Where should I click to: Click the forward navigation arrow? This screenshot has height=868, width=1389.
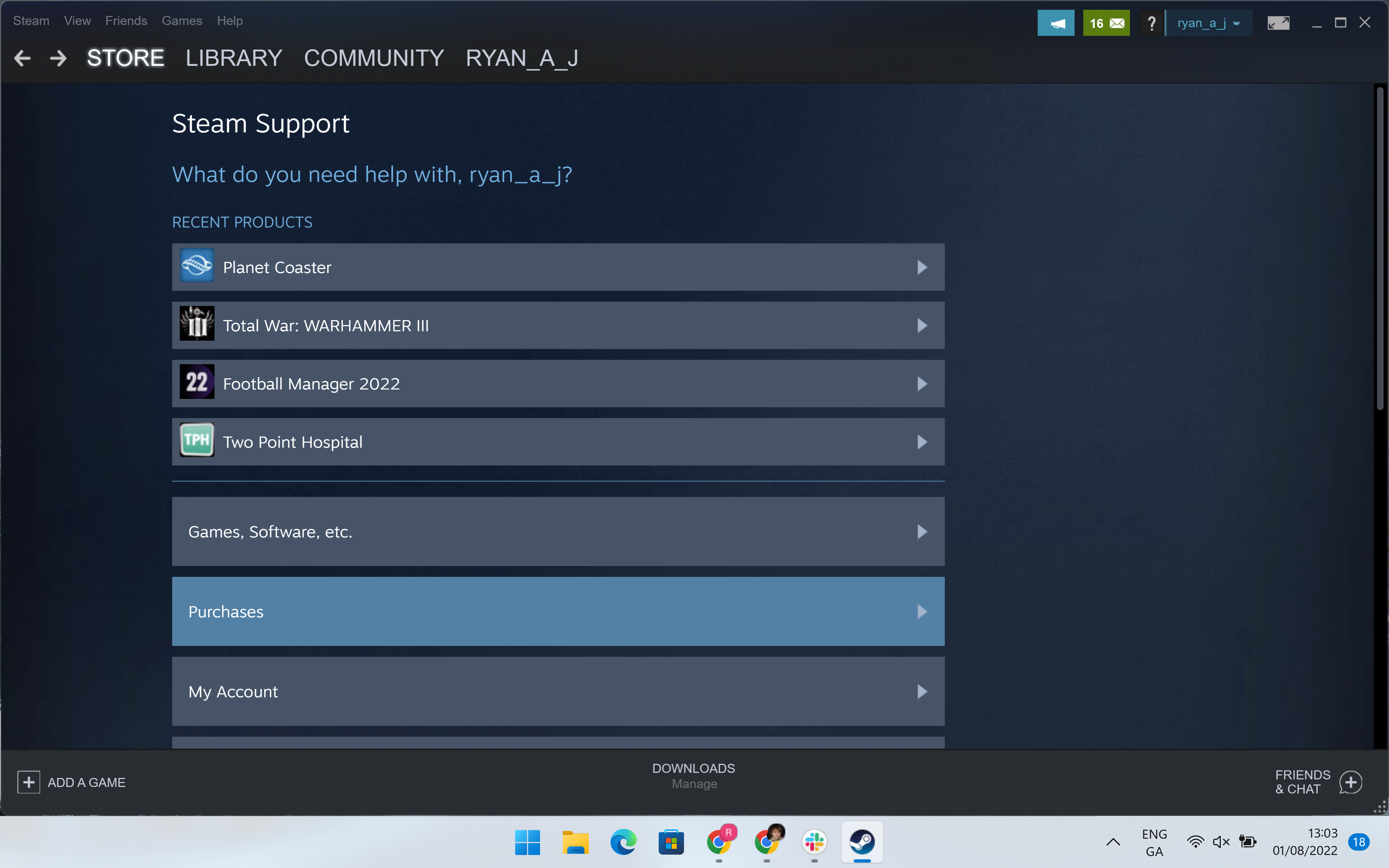pyautogui.click(x=58, y=58)
